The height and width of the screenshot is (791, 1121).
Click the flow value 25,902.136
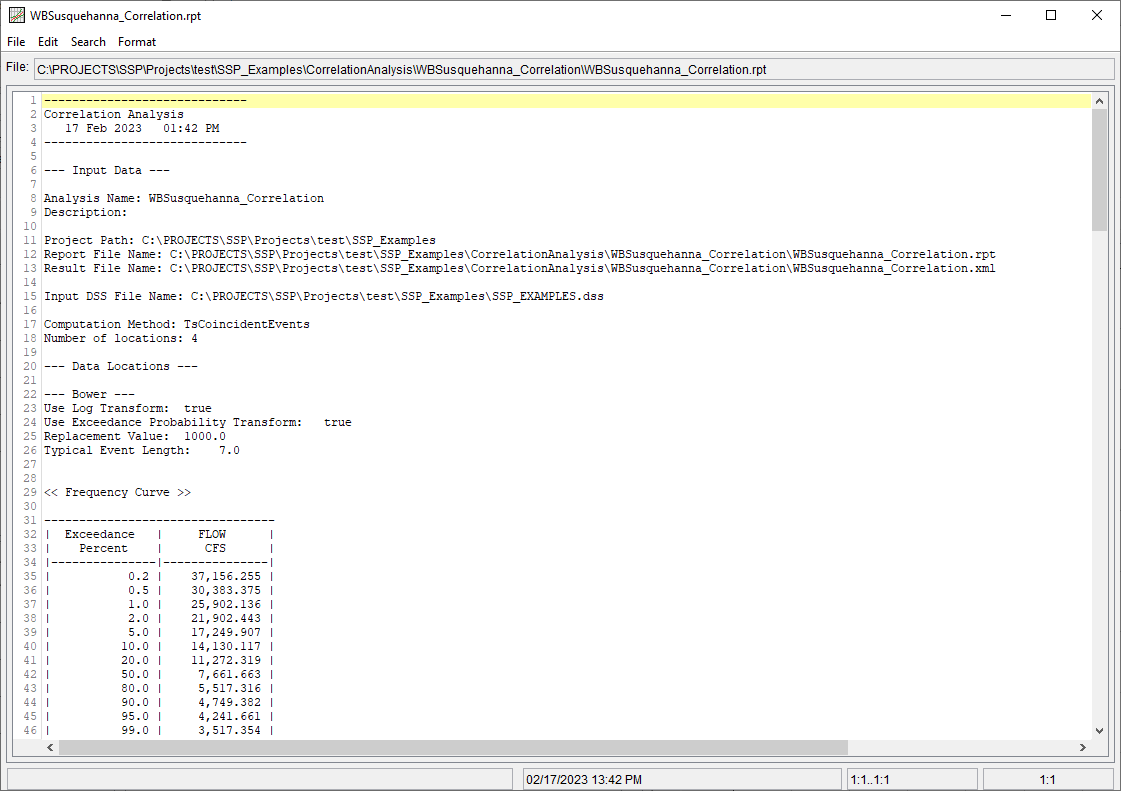(226, 604)
